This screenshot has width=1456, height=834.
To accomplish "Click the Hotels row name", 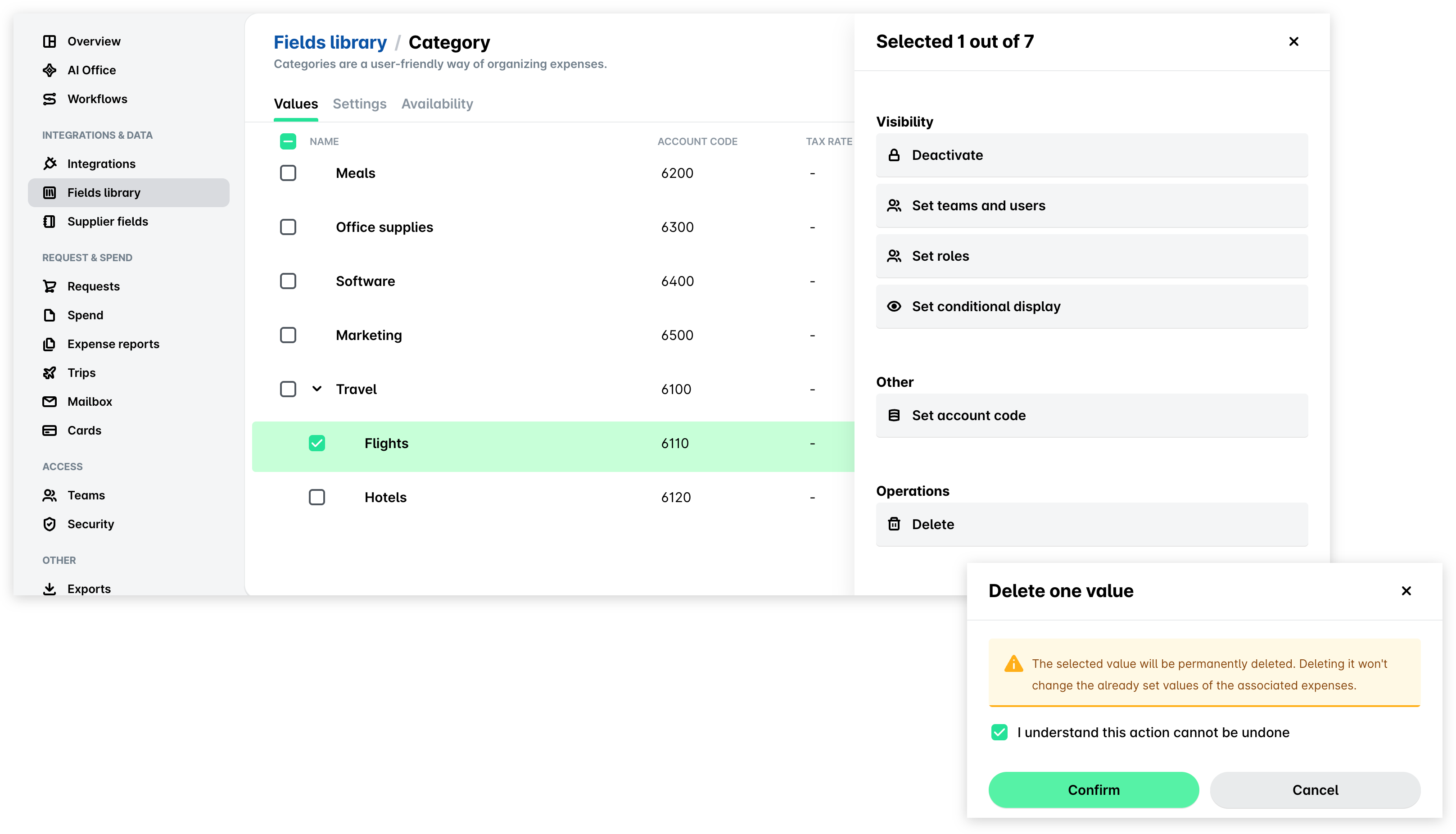I will pos(385,497).
